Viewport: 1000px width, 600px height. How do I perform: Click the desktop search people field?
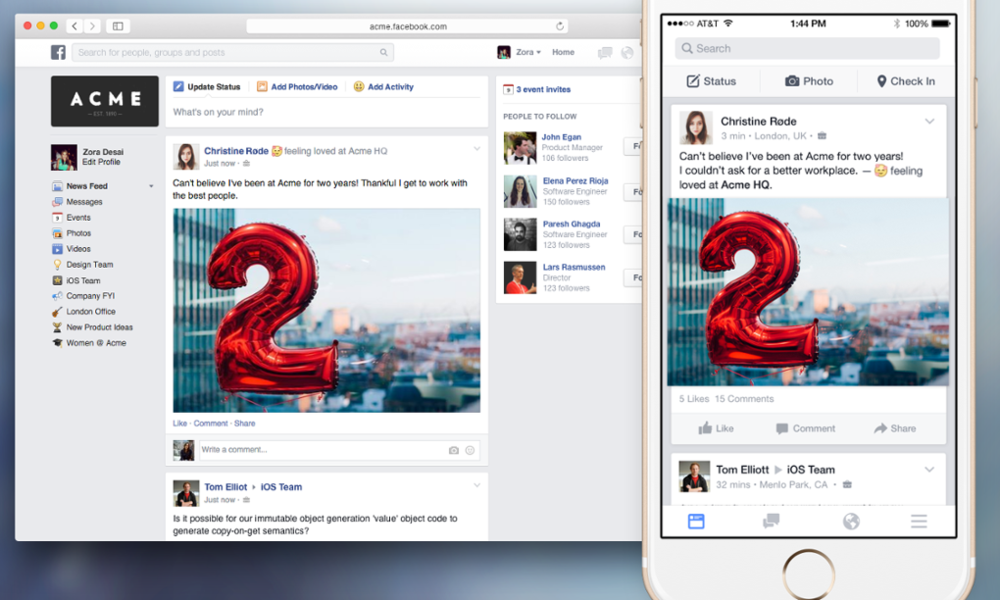[232, 52]
